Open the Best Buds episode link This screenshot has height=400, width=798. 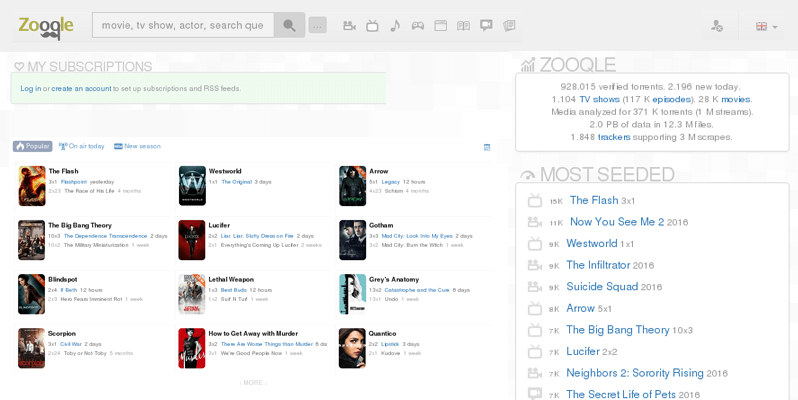234,290
